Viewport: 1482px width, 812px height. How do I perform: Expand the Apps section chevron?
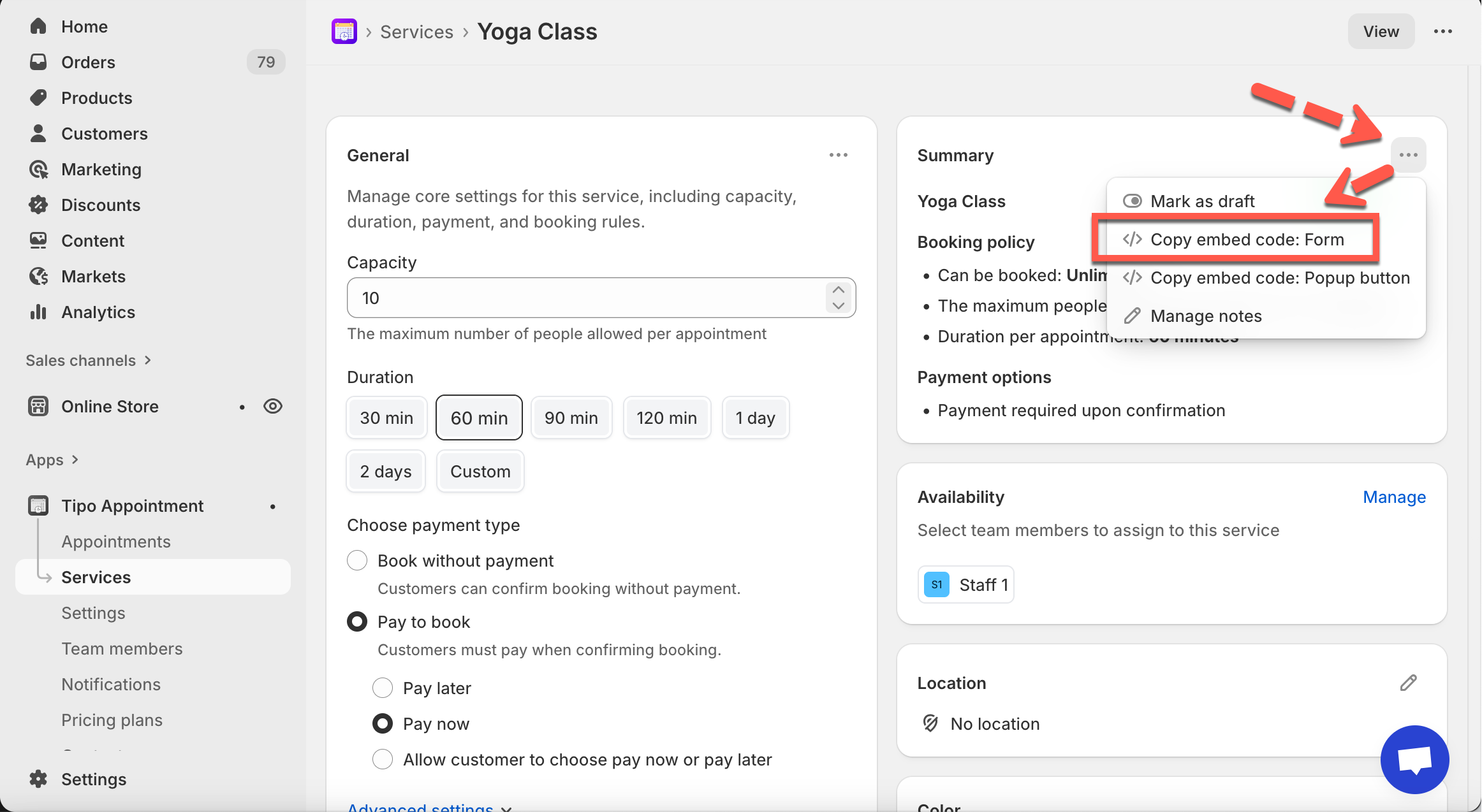click(x=75, y=460)
